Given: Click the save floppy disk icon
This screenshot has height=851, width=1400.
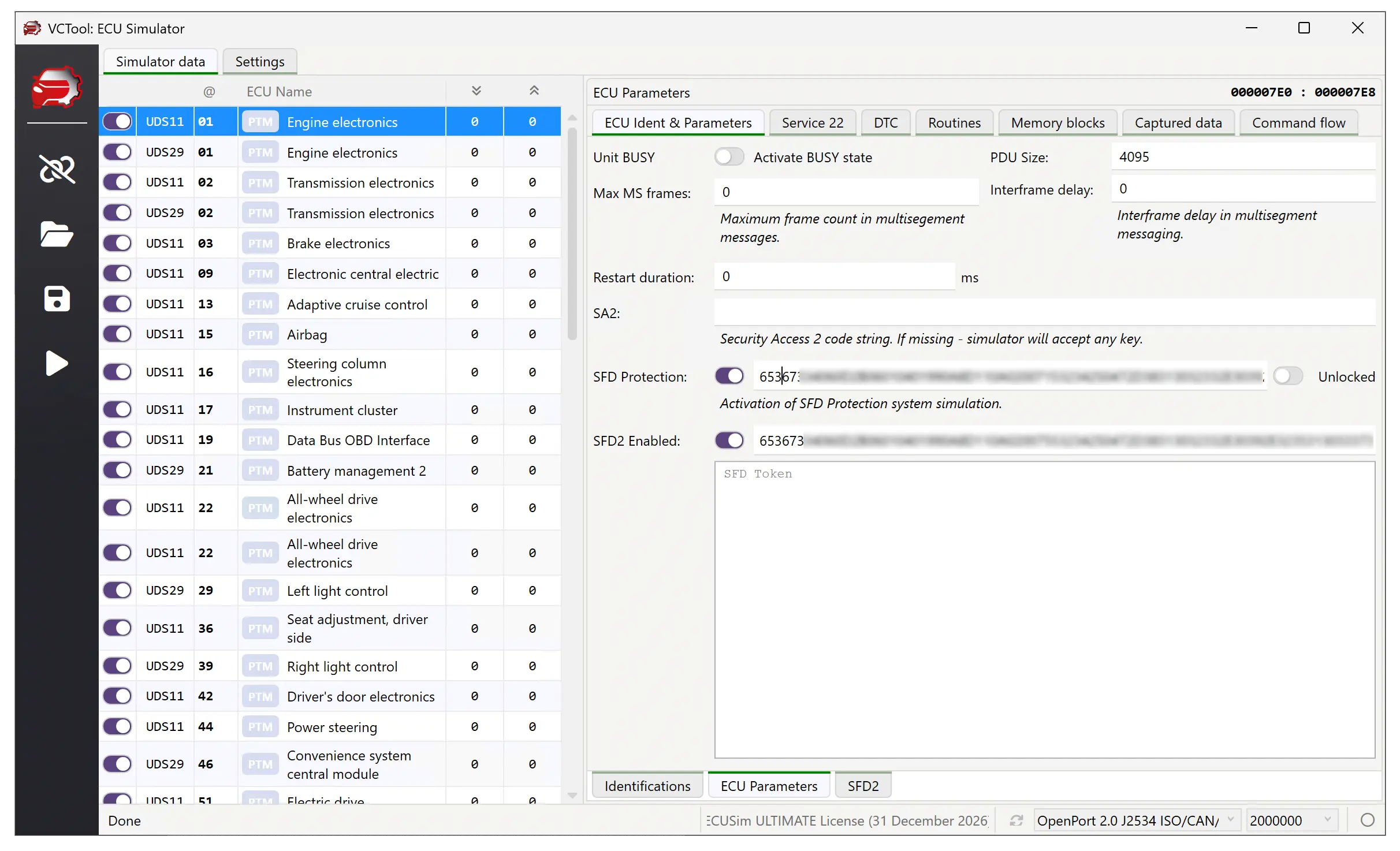Looking at the screenshot, I should [x=57, y=298].
